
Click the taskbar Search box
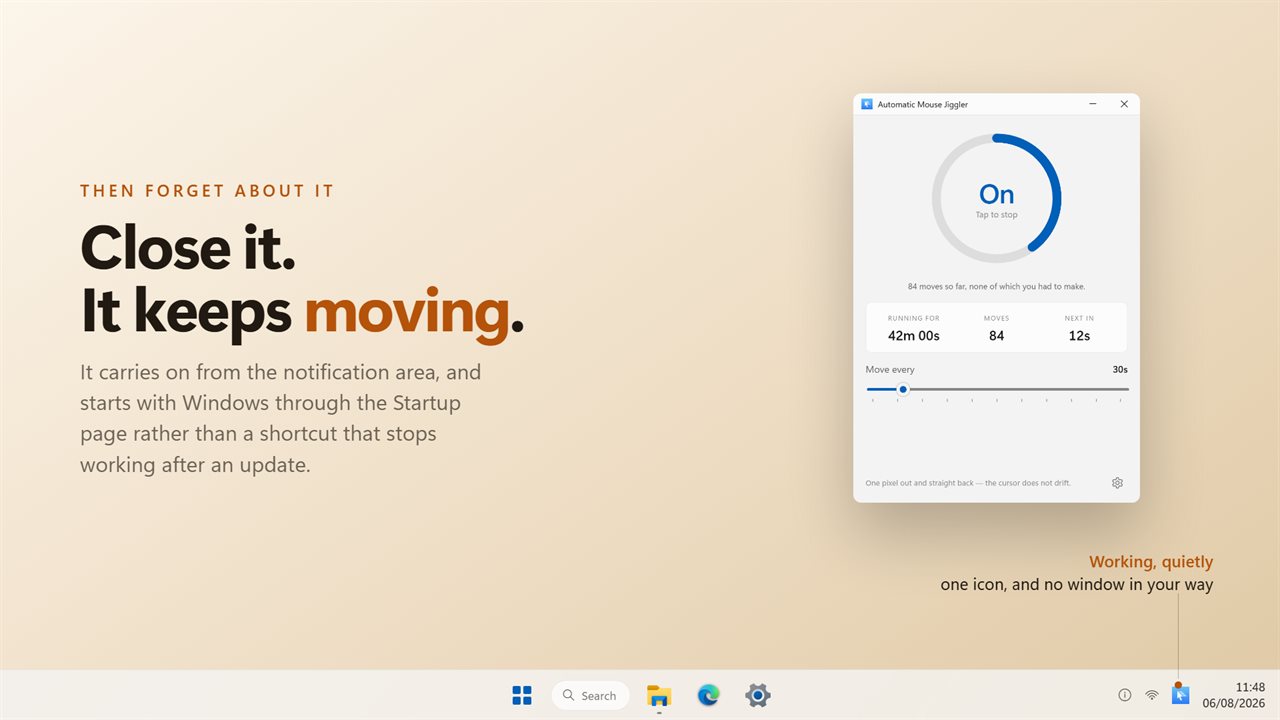590,695
